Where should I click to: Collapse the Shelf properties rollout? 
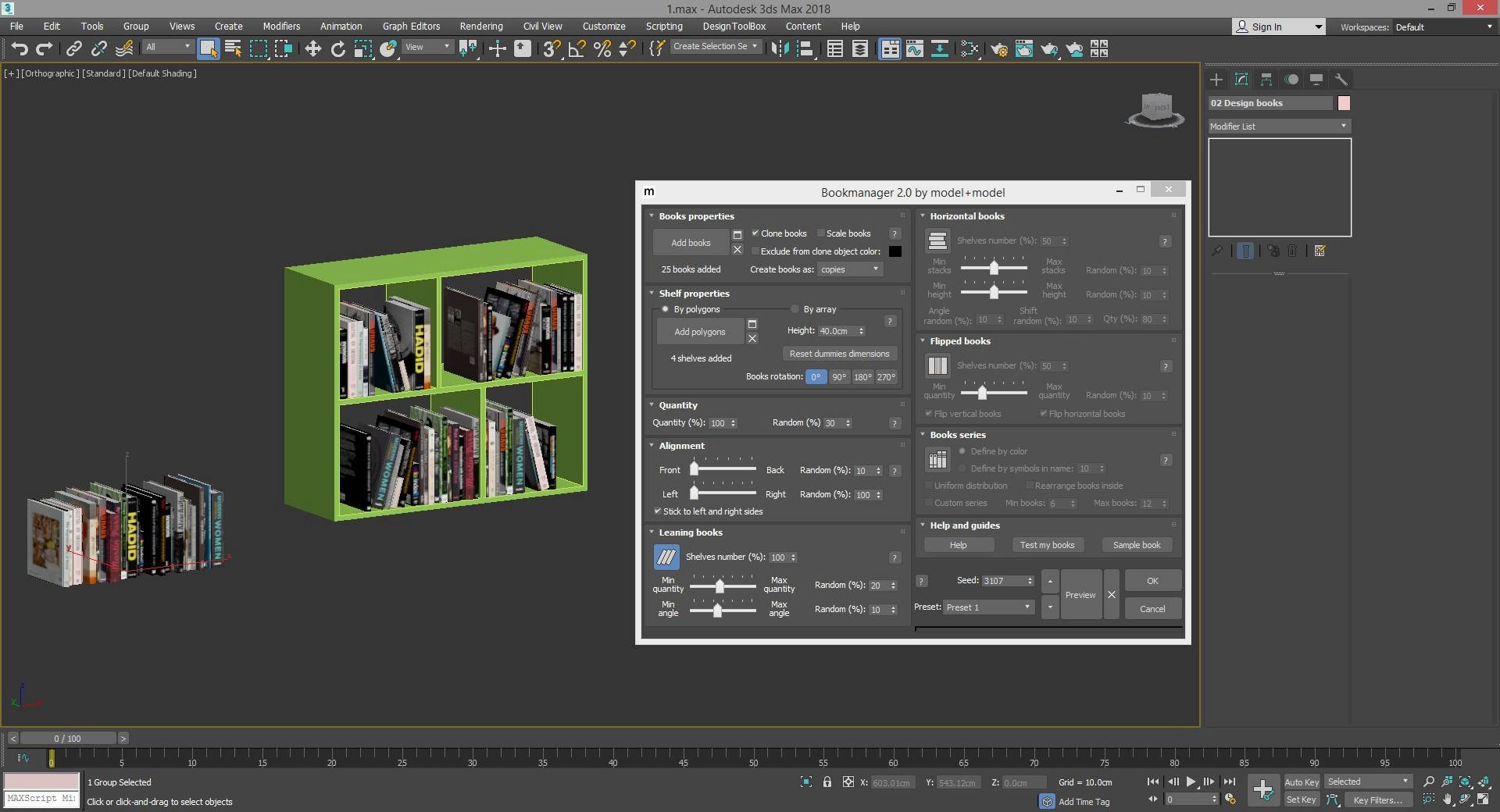(x=652, y=294)
